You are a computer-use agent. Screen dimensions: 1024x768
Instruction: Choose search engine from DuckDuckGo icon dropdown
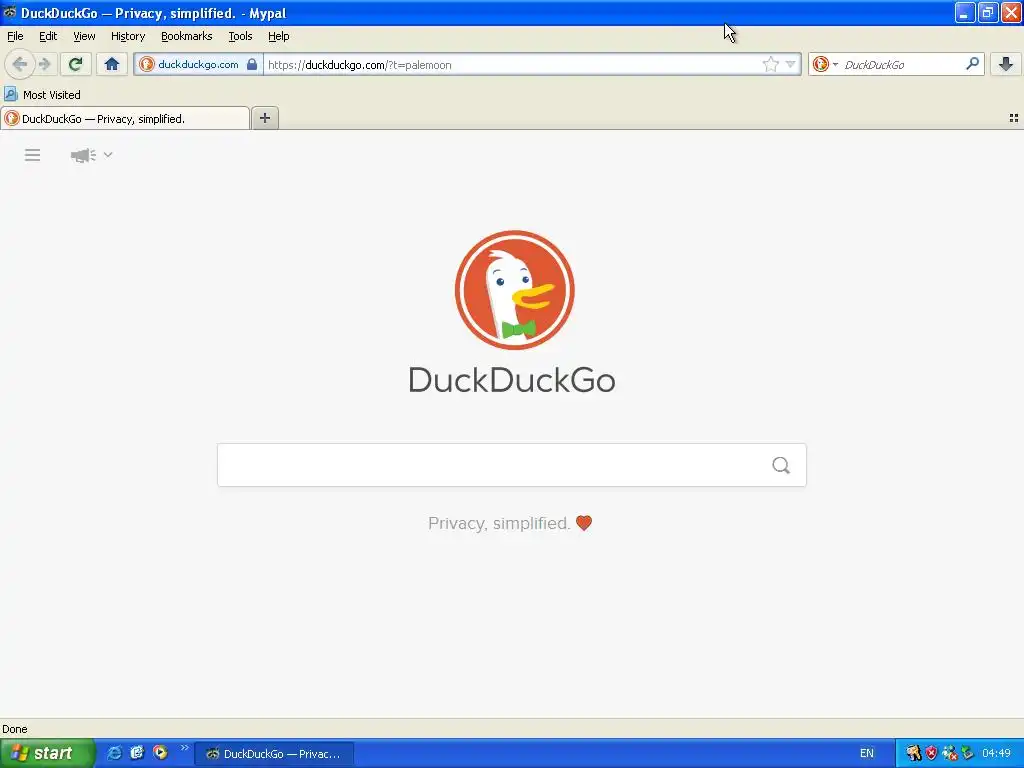(x=825, y=64)
